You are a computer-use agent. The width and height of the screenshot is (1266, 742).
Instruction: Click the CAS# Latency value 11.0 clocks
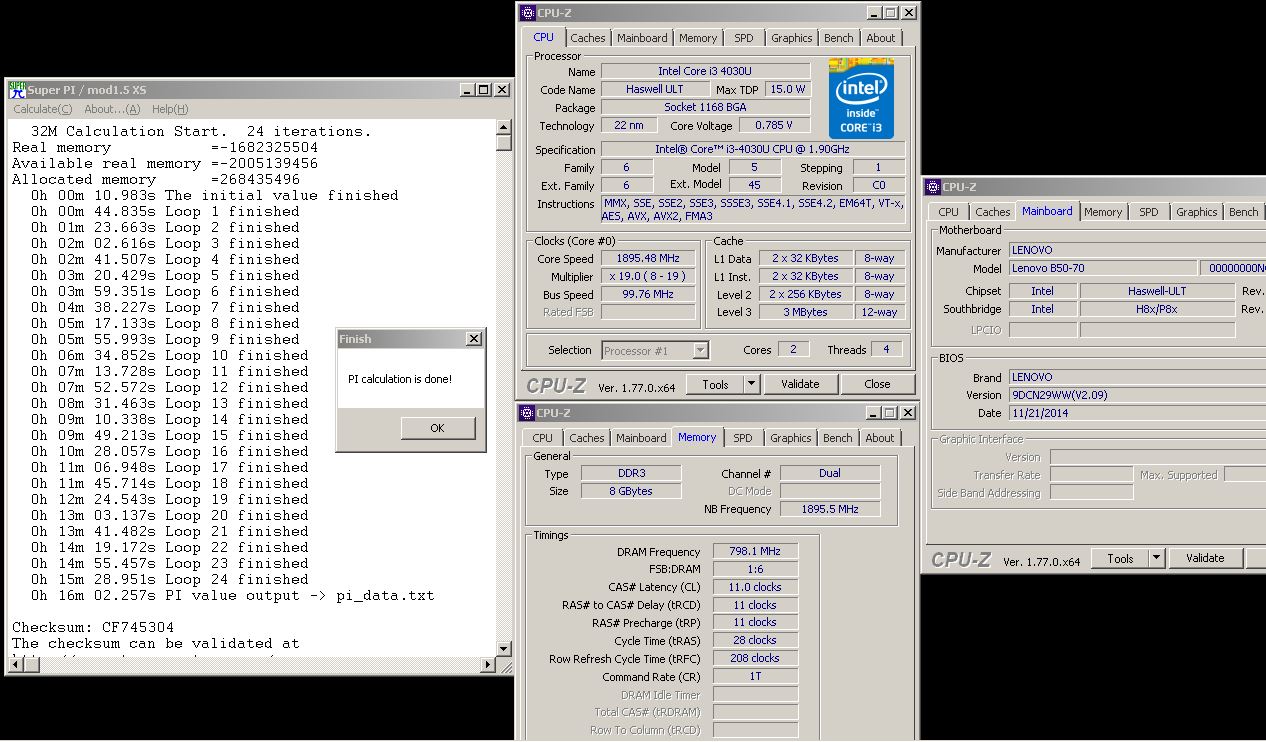(755, 587)
